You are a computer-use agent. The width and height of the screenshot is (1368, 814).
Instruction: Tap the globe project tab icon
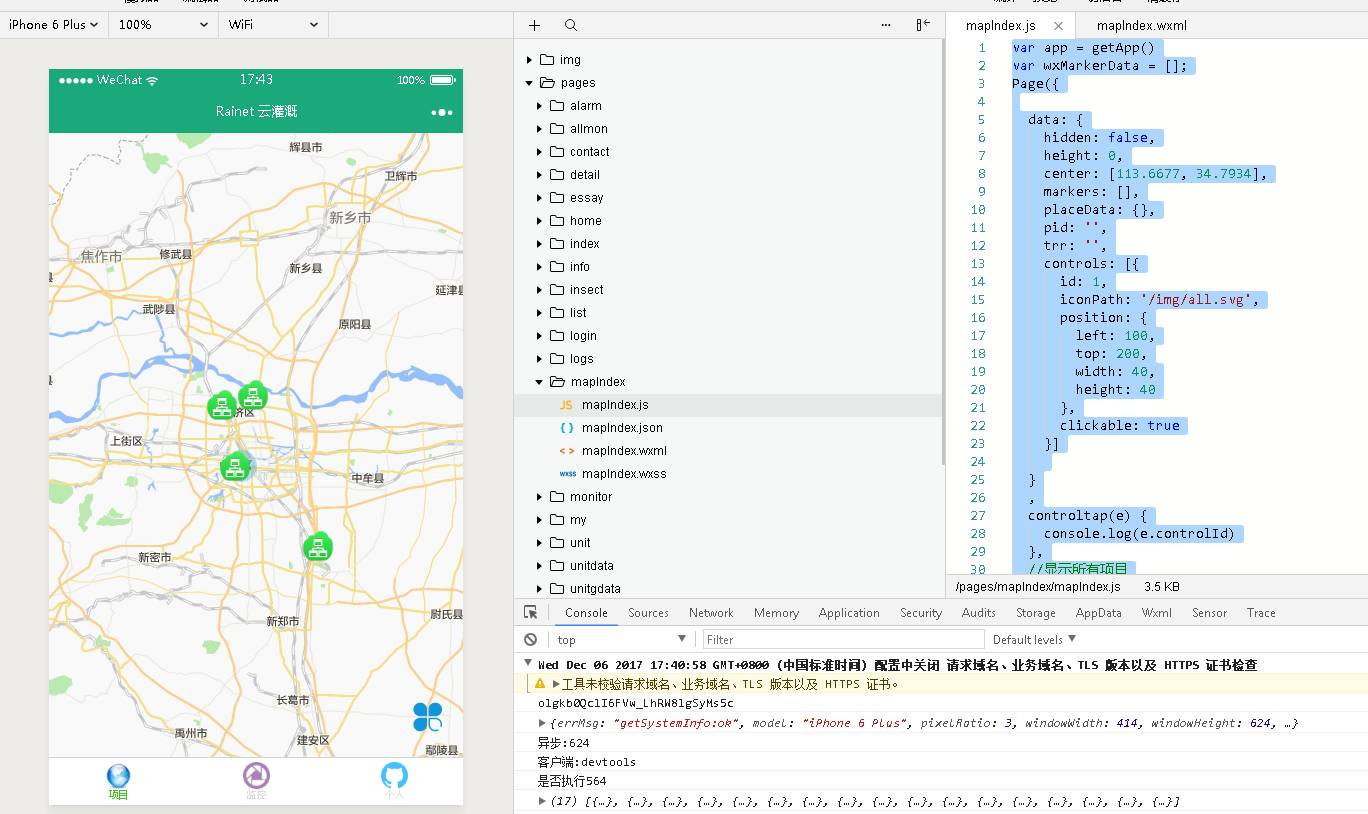(118, 776)
